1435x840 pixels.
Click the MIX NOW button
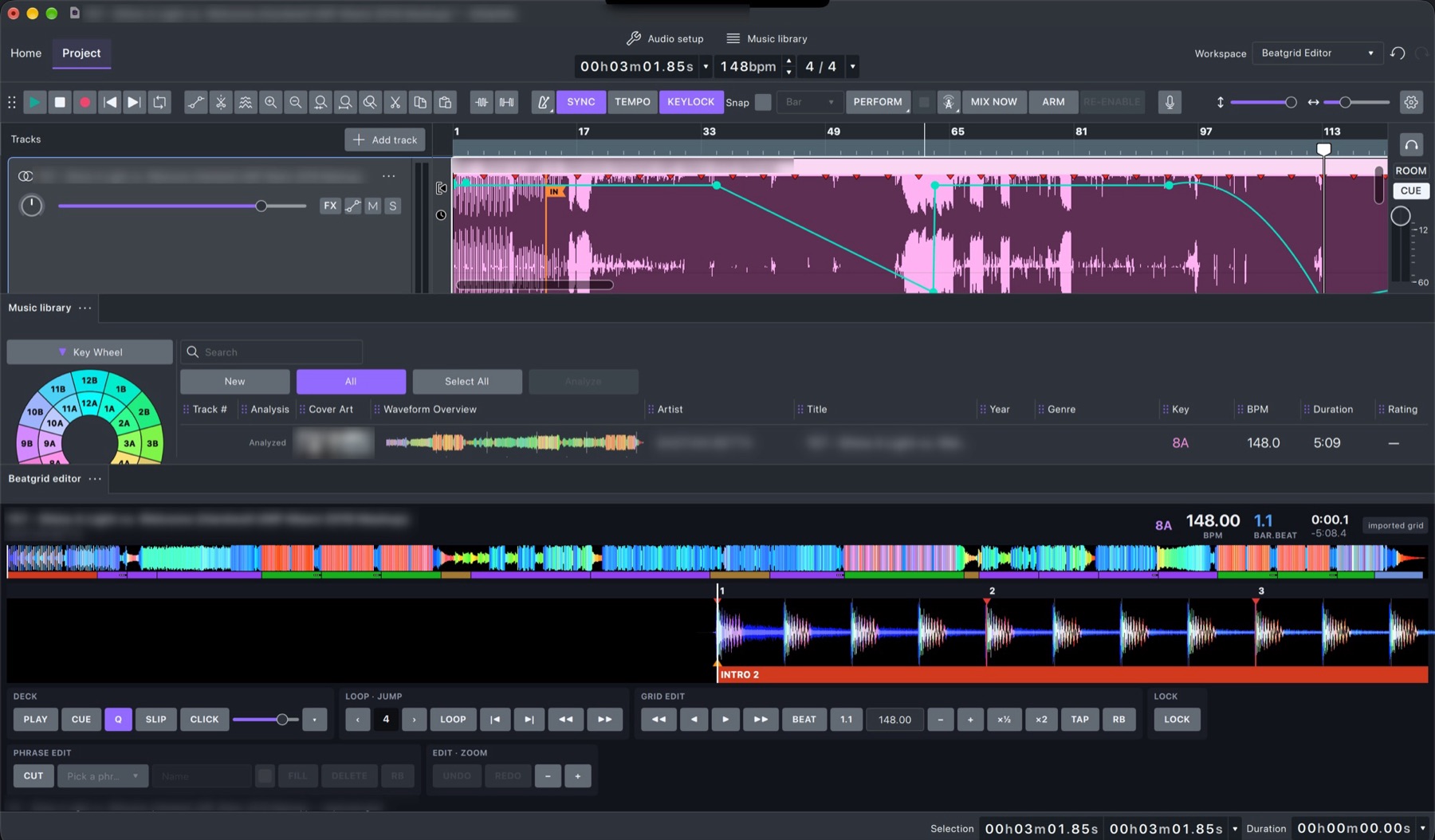[x=993, y=102]
